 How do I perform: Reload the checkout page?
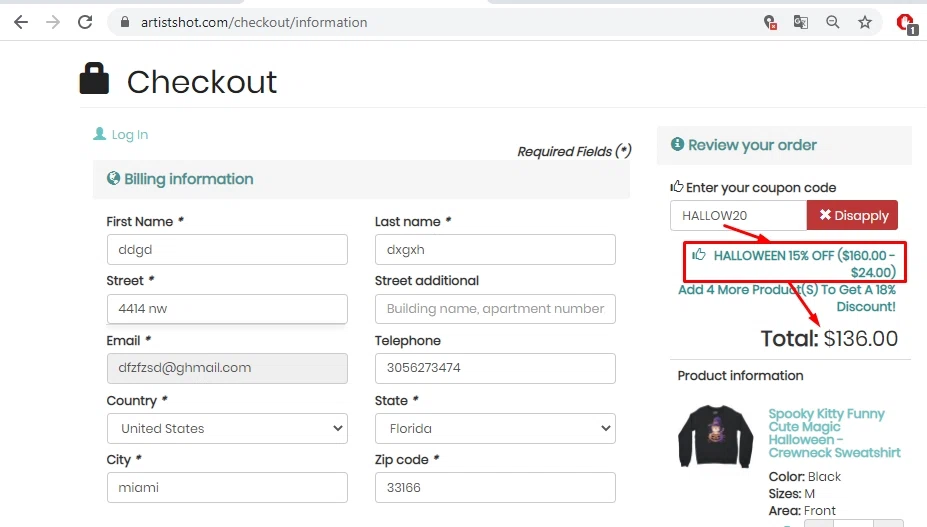tap(85, 22)
